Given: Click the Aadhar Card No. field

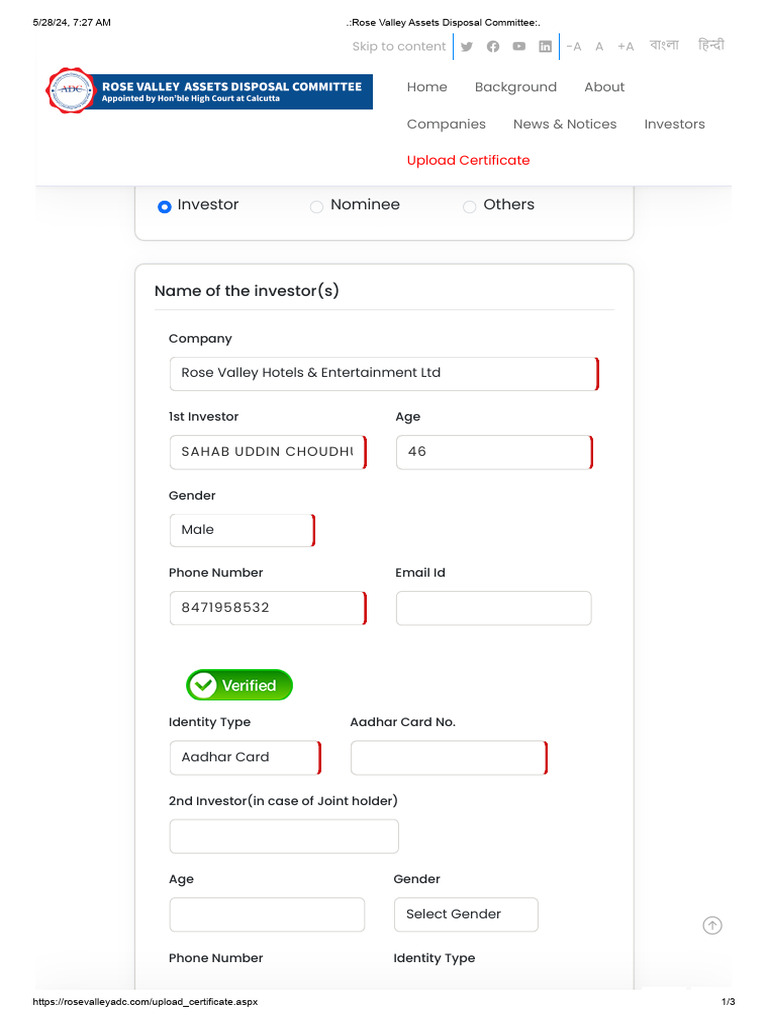Looking at the screenshot, I should (448, 758).
